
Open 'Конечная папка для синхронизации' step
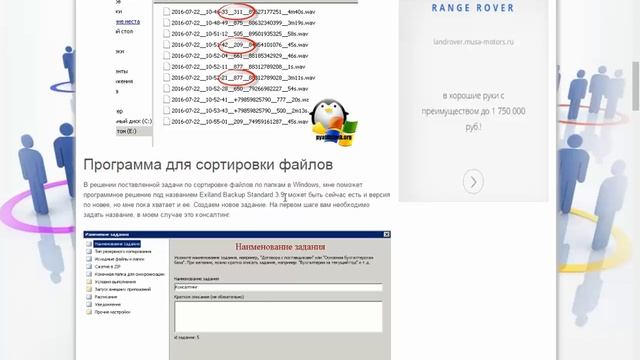pos(129,274)
